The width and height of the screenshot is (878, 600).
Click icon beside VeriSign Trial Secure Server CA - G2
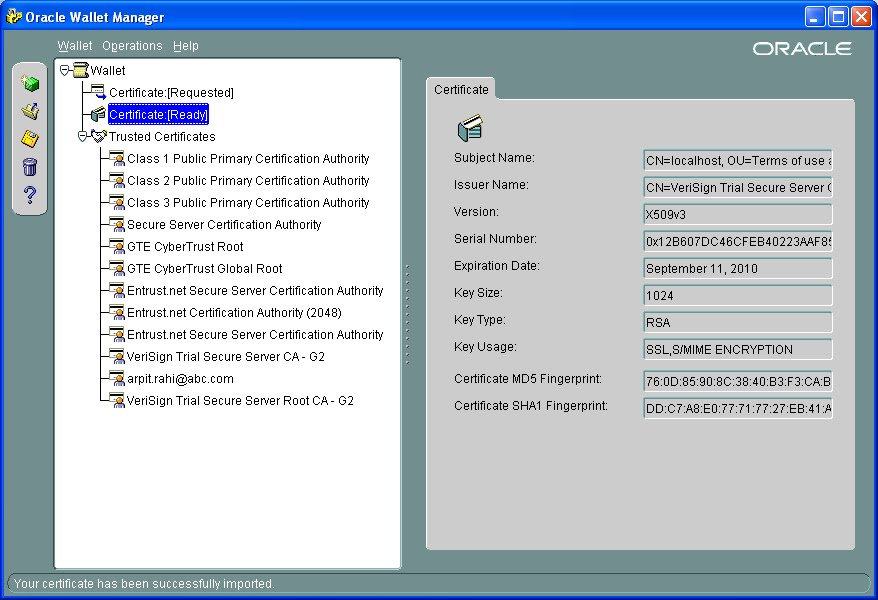click(117, 357)
